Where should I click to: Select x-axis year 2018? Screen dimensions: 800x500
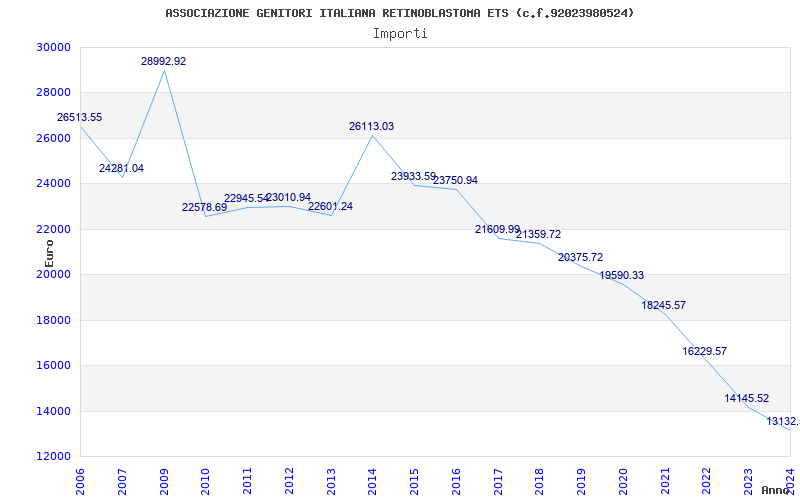click(540, 481)
